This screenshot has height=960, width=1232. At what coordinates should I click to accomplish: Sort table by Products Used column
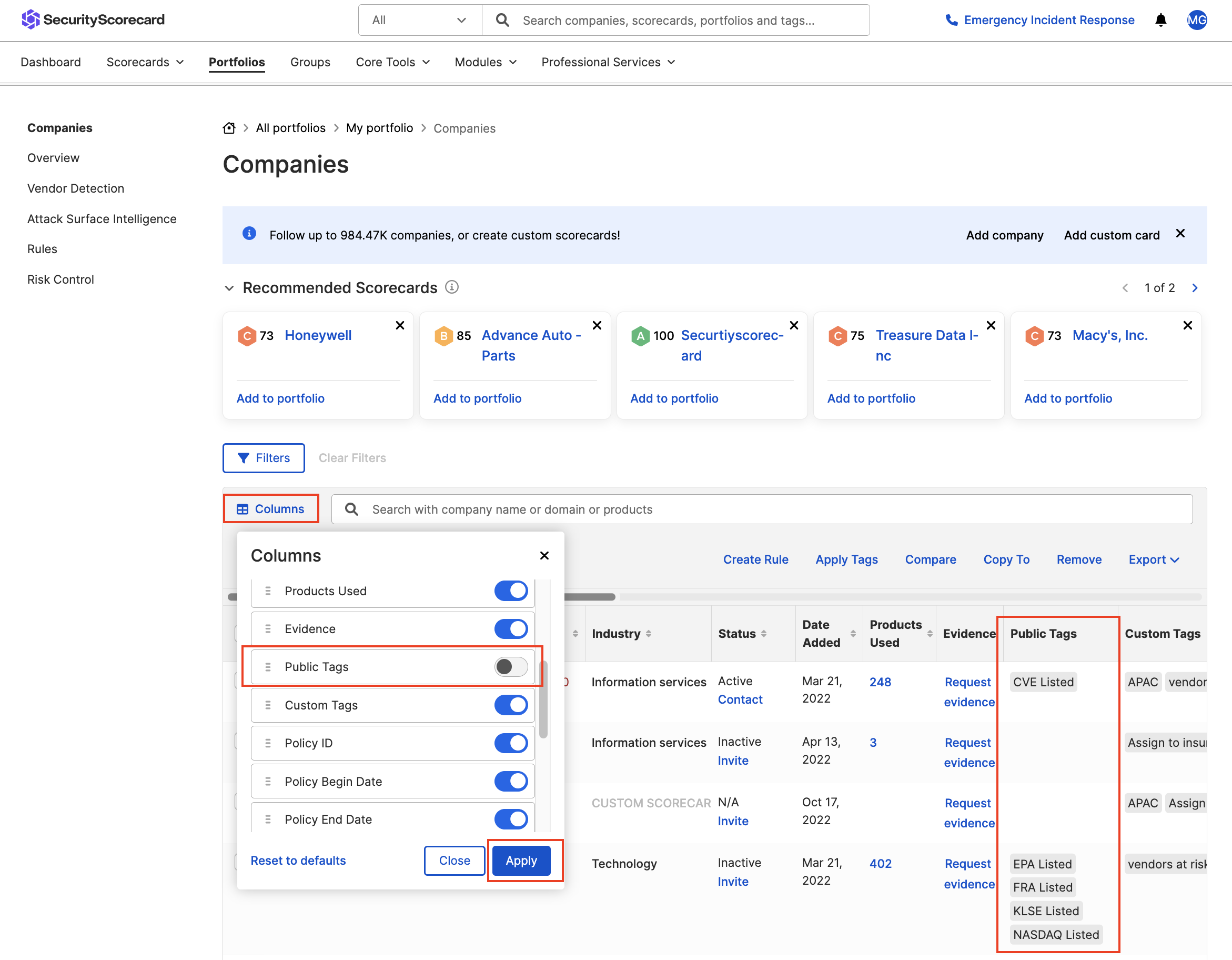click(930, 634)
